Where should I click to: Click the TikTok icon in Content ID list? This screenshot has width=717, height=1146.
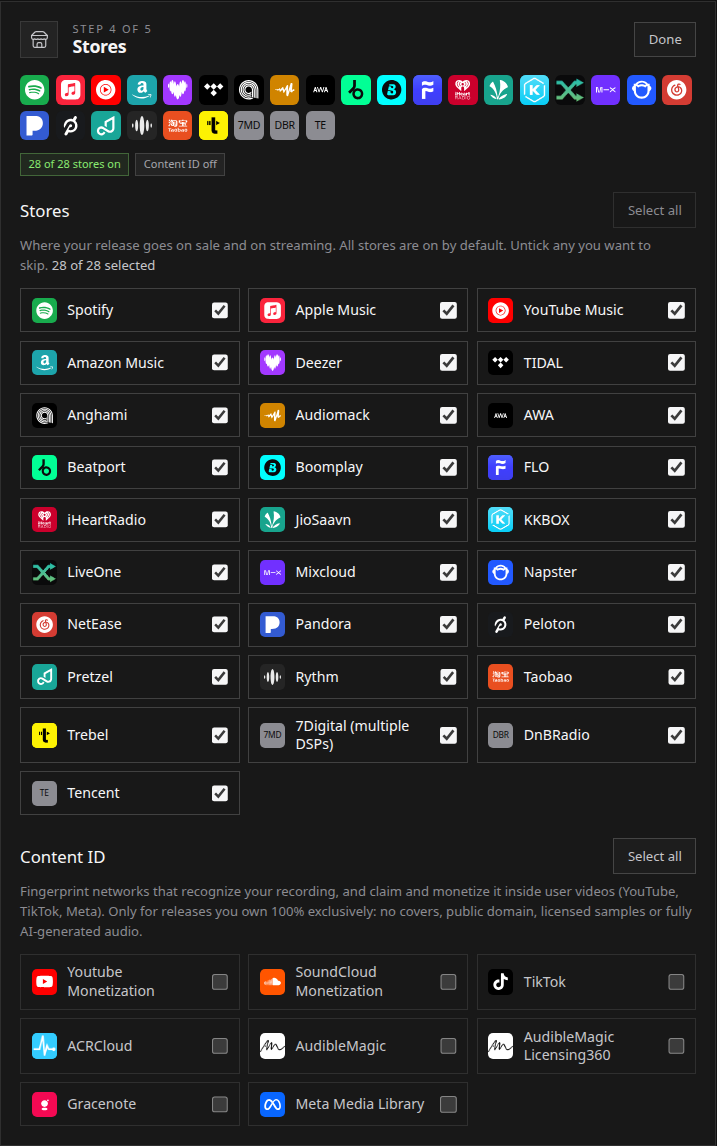coord(501,982)
